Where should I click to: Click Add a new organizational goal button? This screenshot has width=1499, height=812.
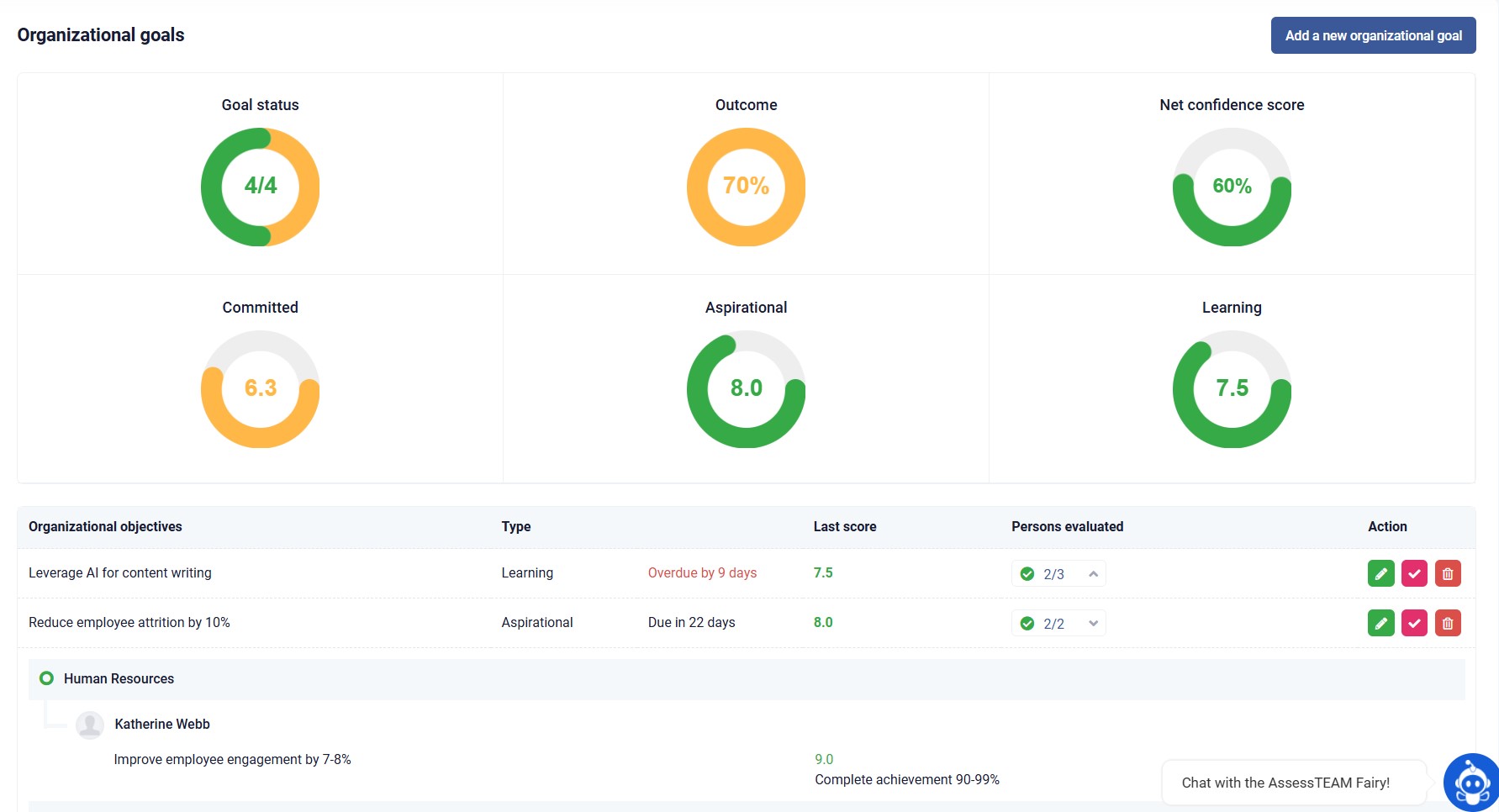click(x=1373, y=35)
